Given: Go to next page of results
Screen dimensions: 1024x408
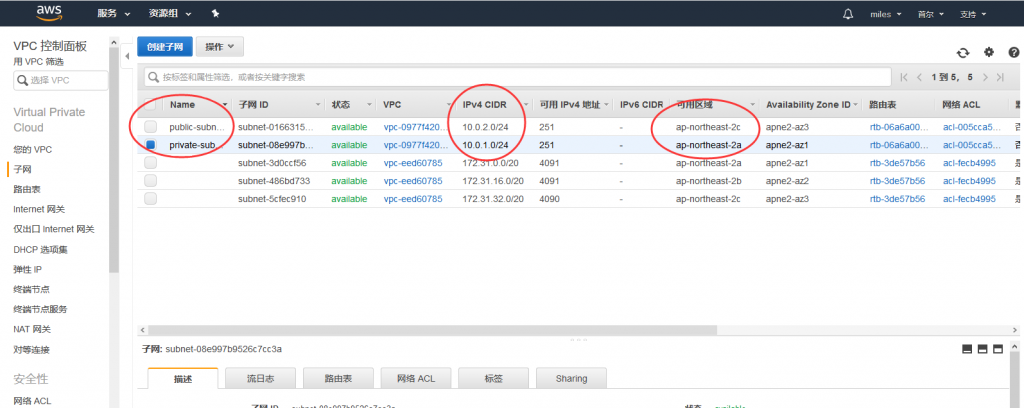Looking at the screenshot, I should coord(985,77).
